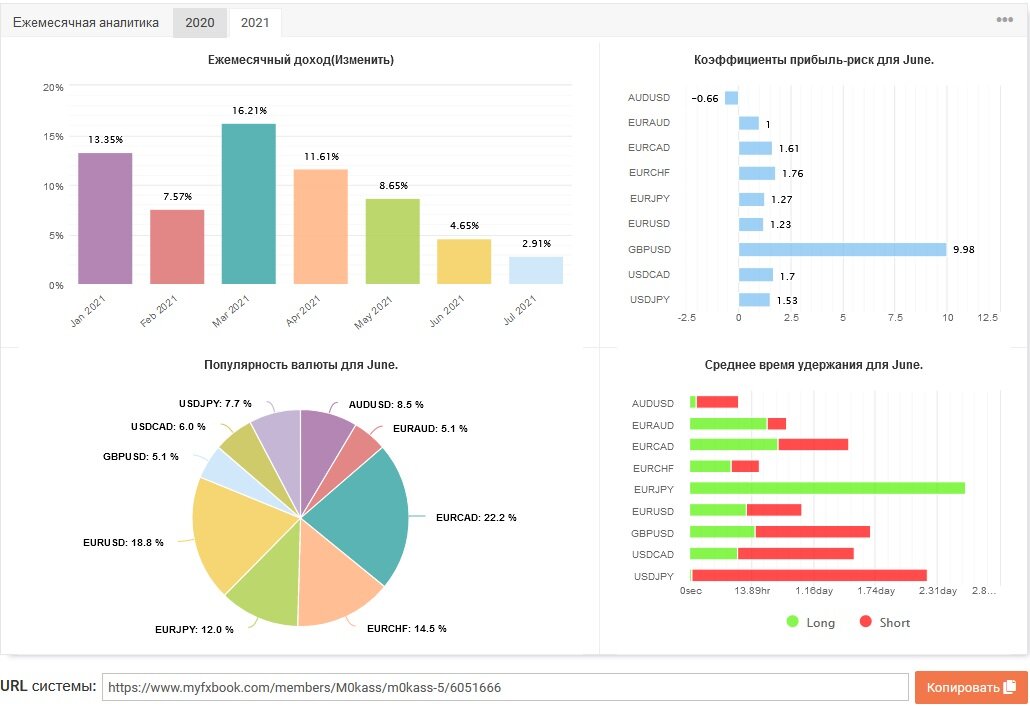
Task: Click the Среднее время удержания title
Action: 814,364
